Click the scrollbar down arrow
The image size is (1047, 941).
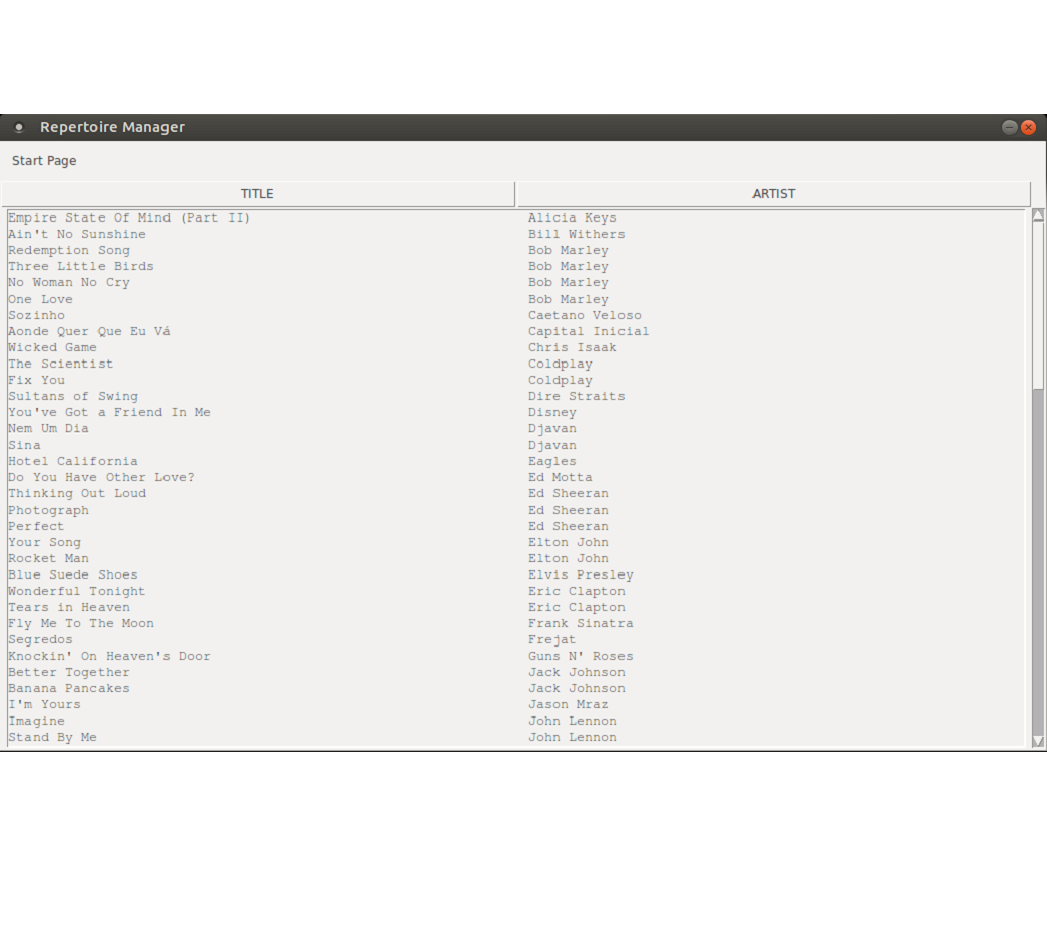[x=1038, y=740]
